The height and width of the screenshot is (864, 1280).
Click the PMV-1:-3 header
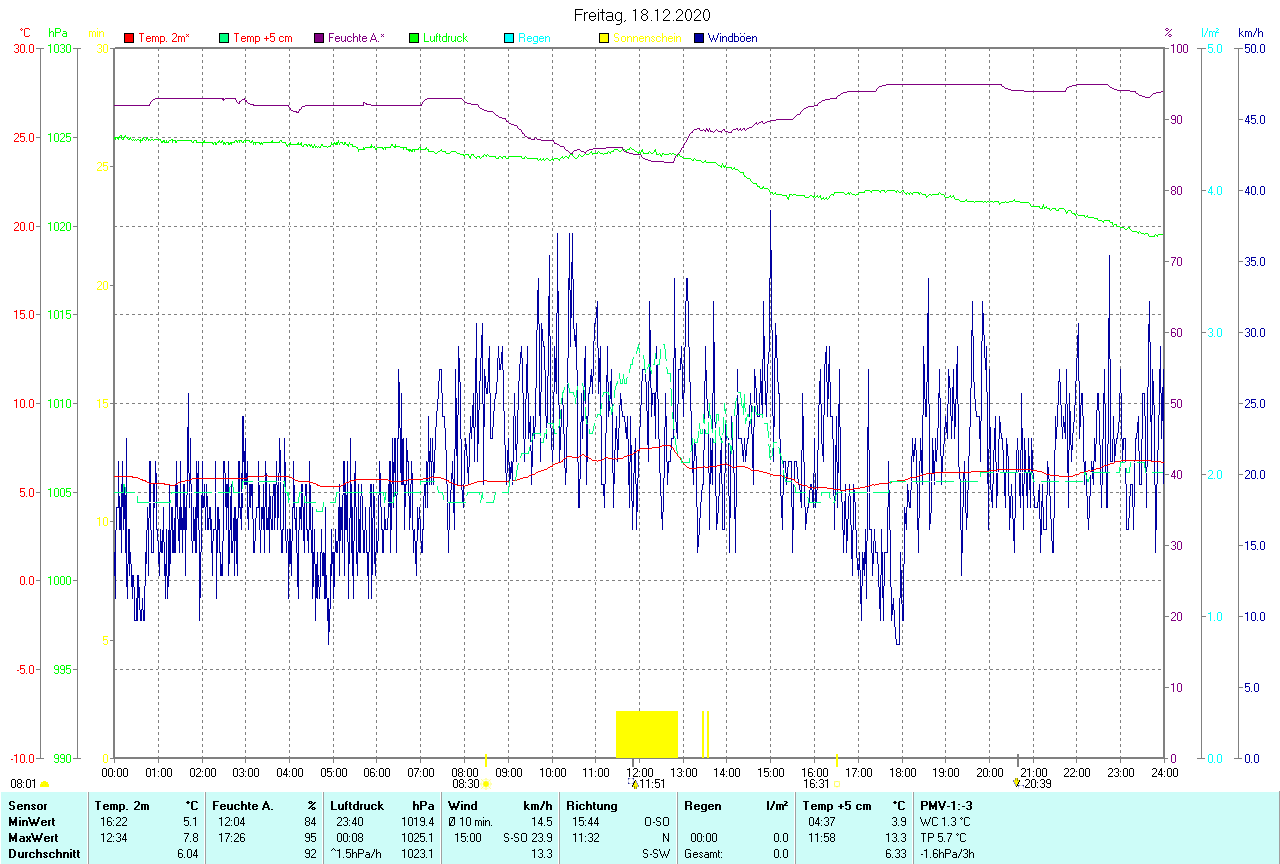[946, 806]
